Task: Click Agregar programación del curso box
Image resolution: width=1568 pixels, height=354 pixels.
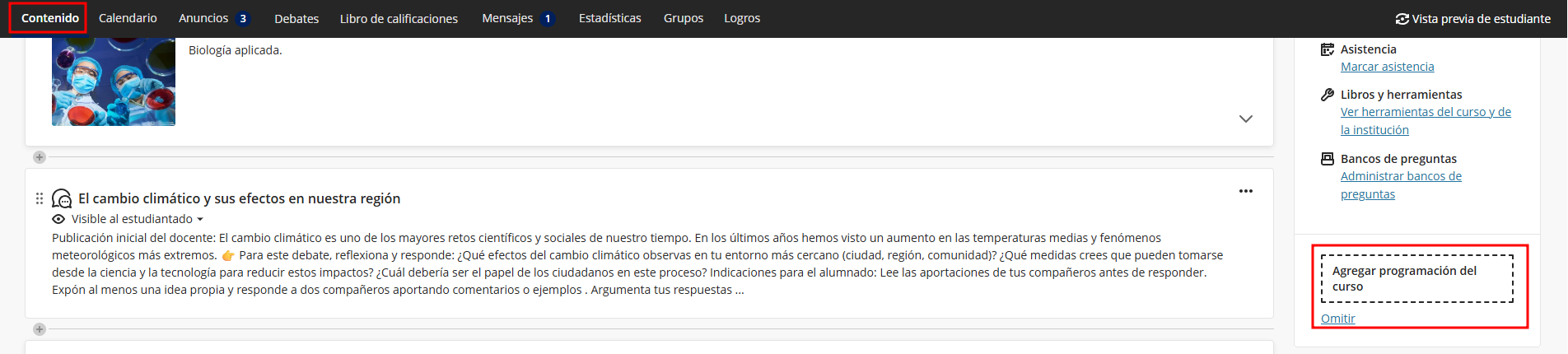Action: click(1416, 278)
